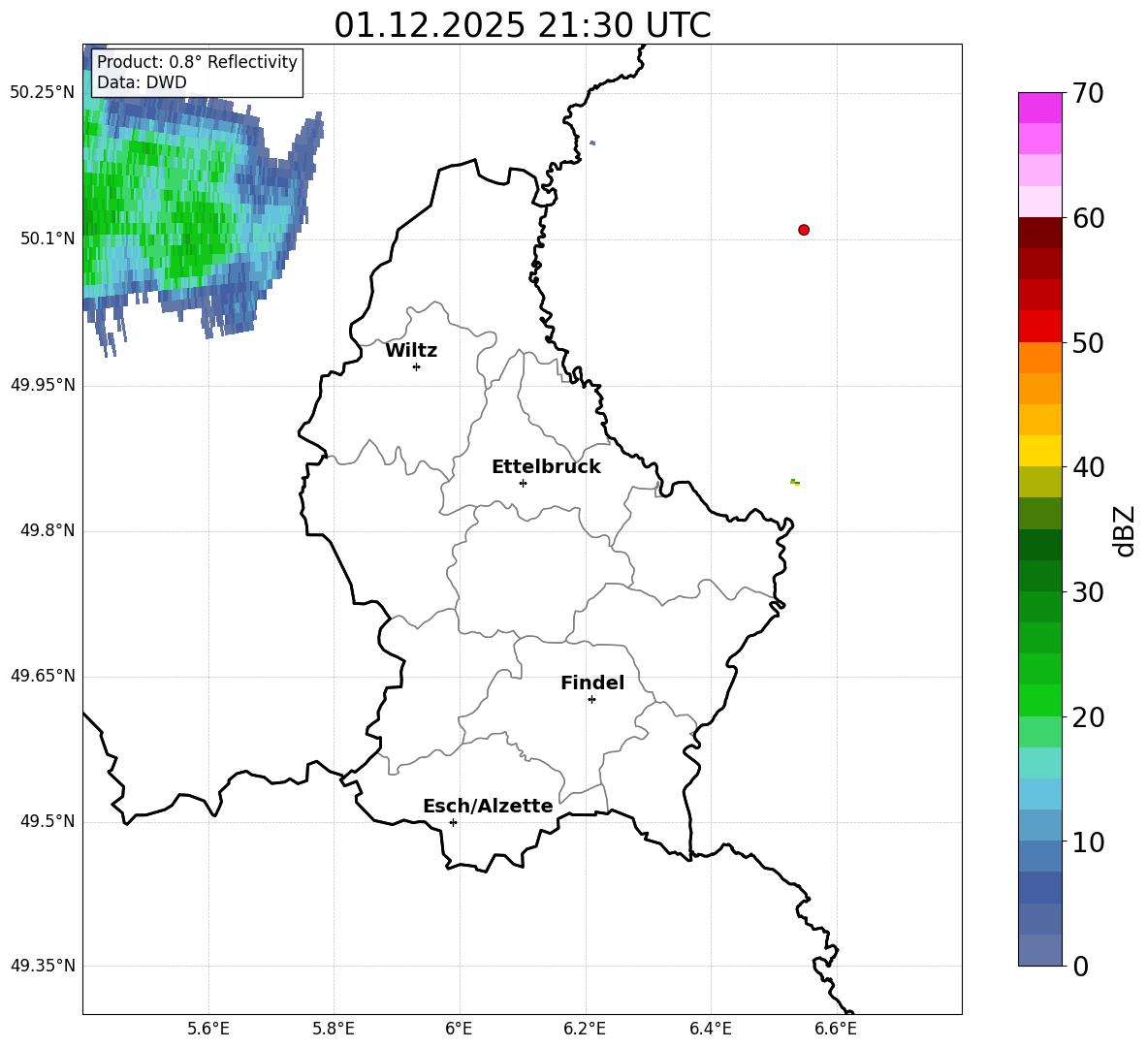Image resolution: width=1148 pixels, height=1048 pixels.
Task: Click the 49.5°N latitude label
Action: pos(48,821)
